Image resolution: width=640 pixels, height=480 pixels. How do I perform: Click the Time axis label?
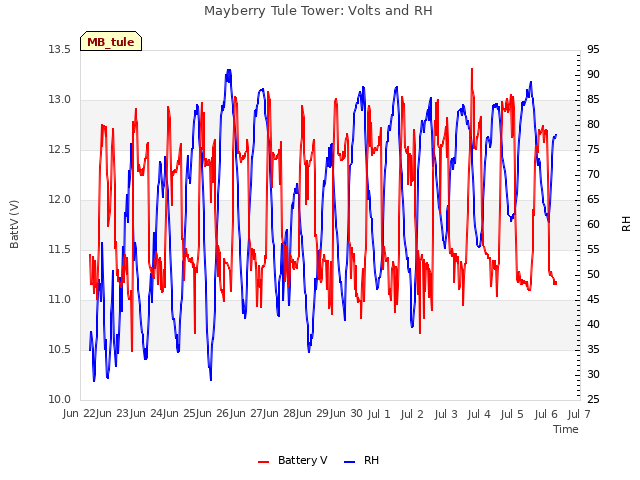coord(566,429)
